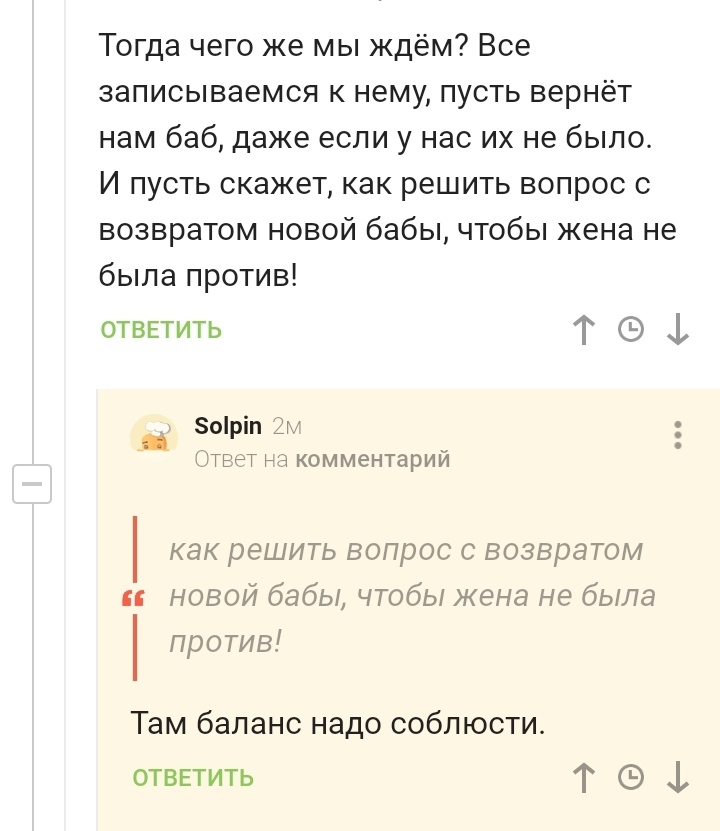Follow the bold "комментарий" link
720x831 pixels.
click(x=374, y=459)
